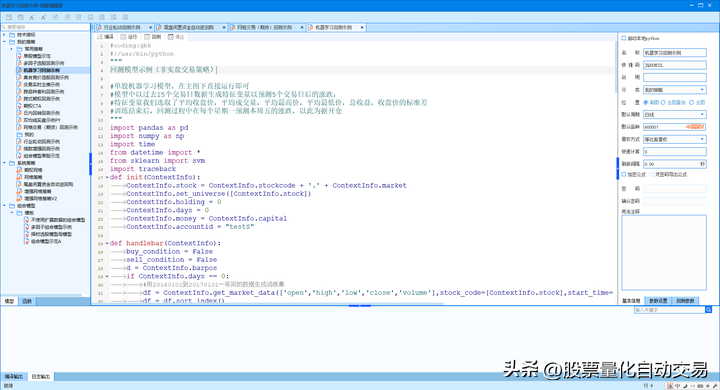The width and height of the screenshot is (720, 390).
Task: Select 跨品种套利回测示例 in strategy tree
Action: pos(44,92)
